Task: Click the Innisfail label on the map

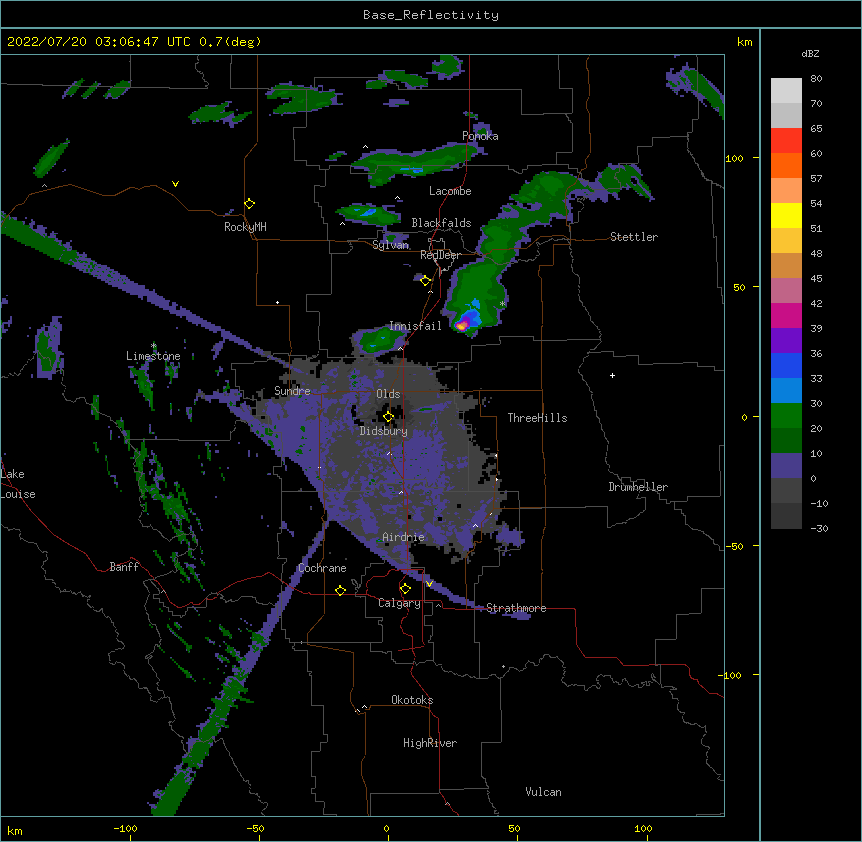Action: [x=415, y=326]
